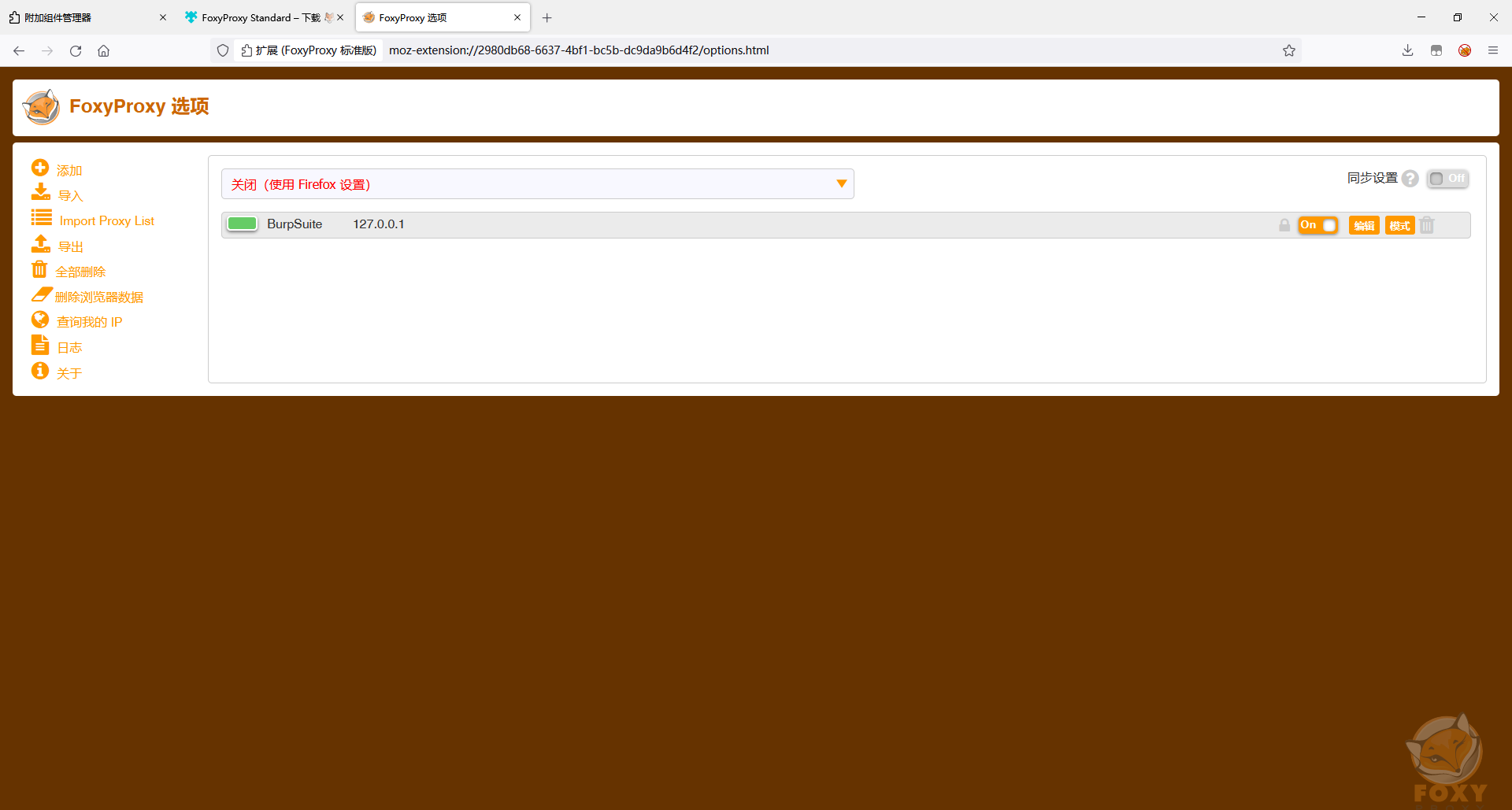The height and width of the screenshot is (810, 1512).
Task: Click the sync settings help question mark
Action: [1410, 179]
